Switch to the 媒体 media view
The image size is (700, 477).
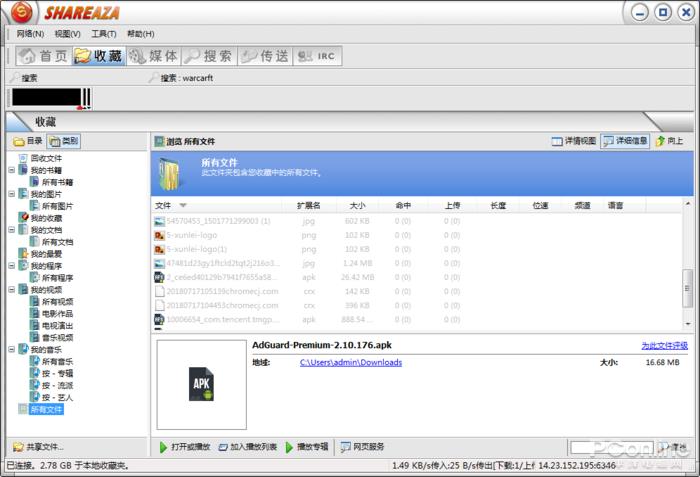(154, 56)
